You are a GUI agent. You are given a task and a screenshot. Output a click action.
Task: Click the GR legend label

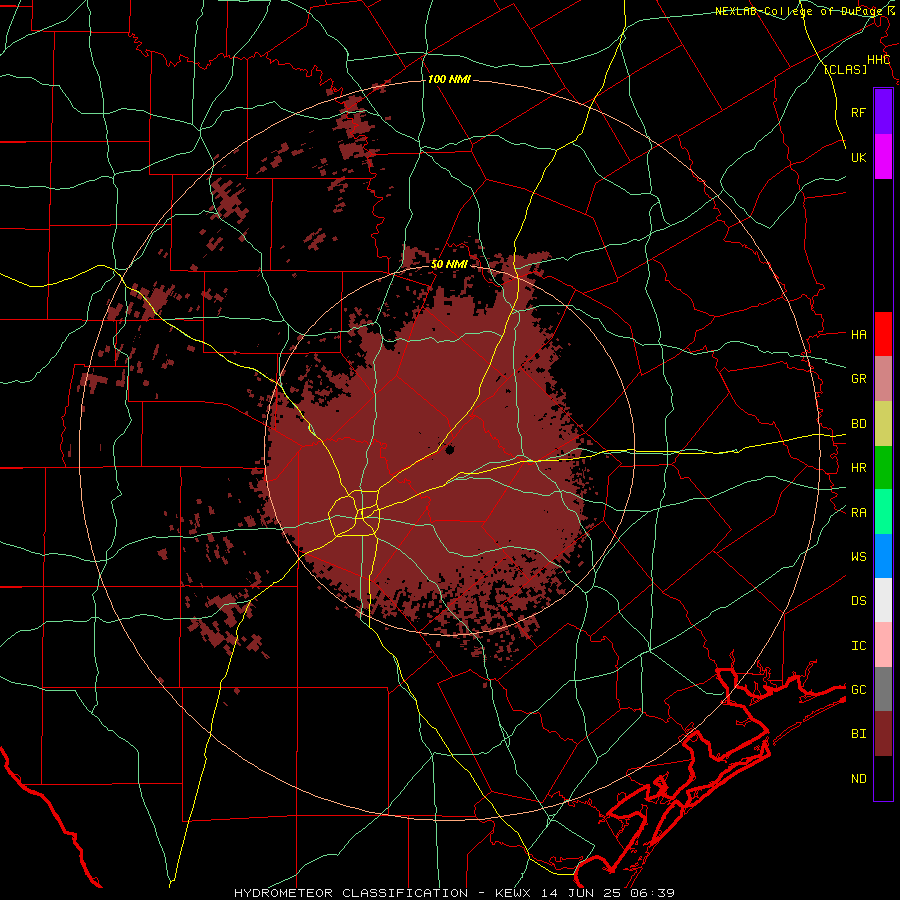point(858,379)
